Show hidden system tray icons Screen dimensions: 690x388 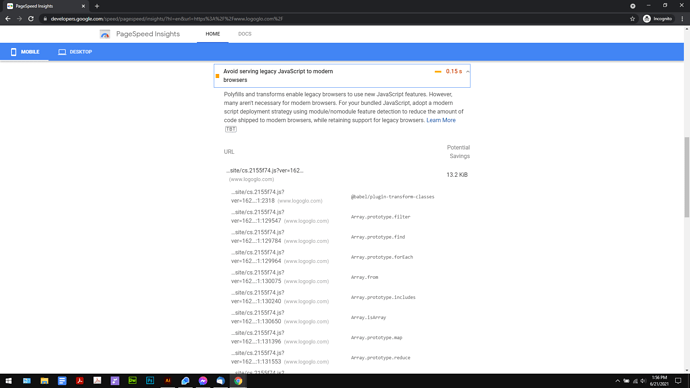coord(617,381)
